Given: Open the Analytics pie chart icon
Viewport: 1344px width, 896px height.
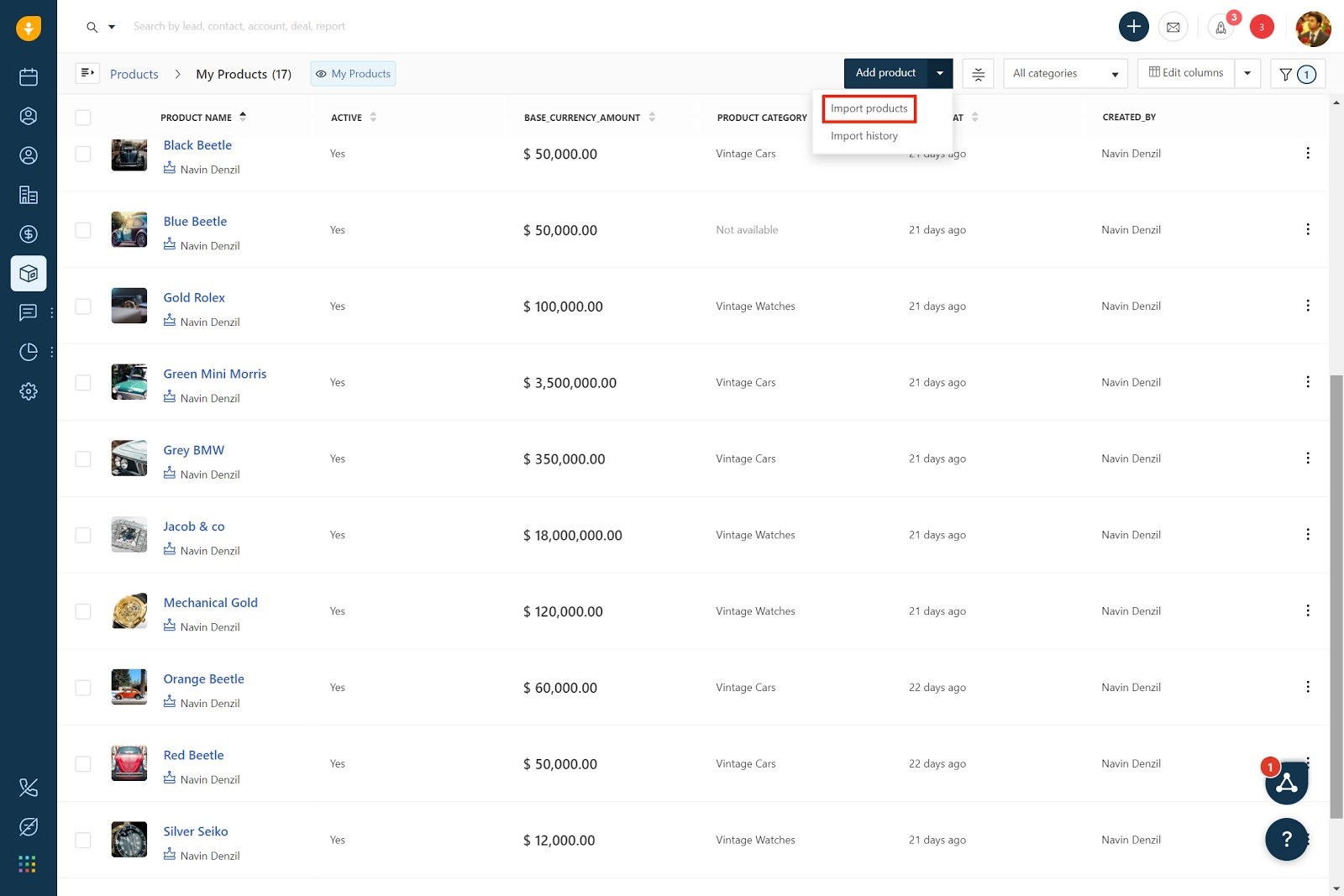Looking at the screenshot, I should 29,352.
